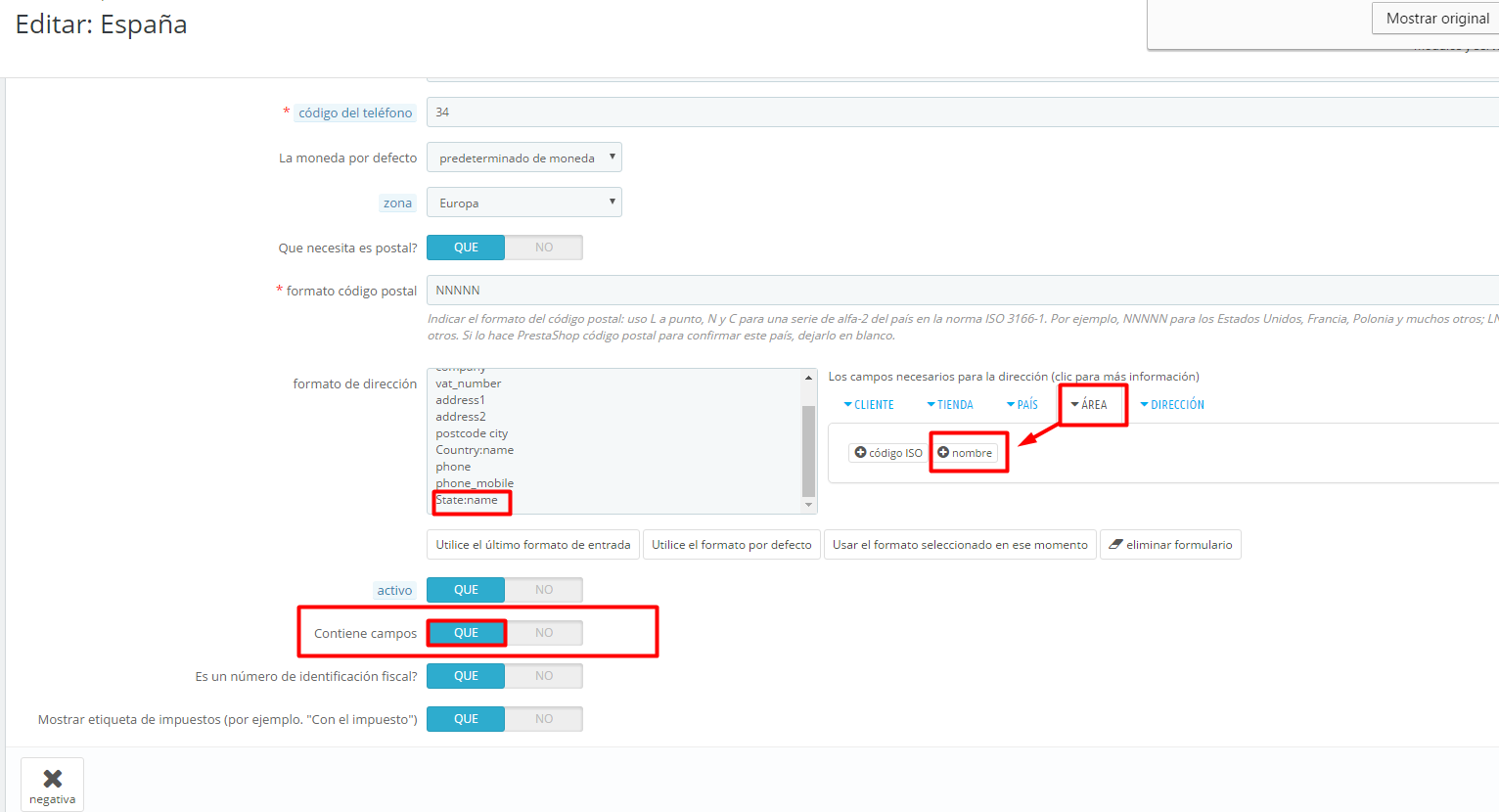Click scroll-down arrow in address format box
Viewport: 1499px width, 812px height.
808,505
